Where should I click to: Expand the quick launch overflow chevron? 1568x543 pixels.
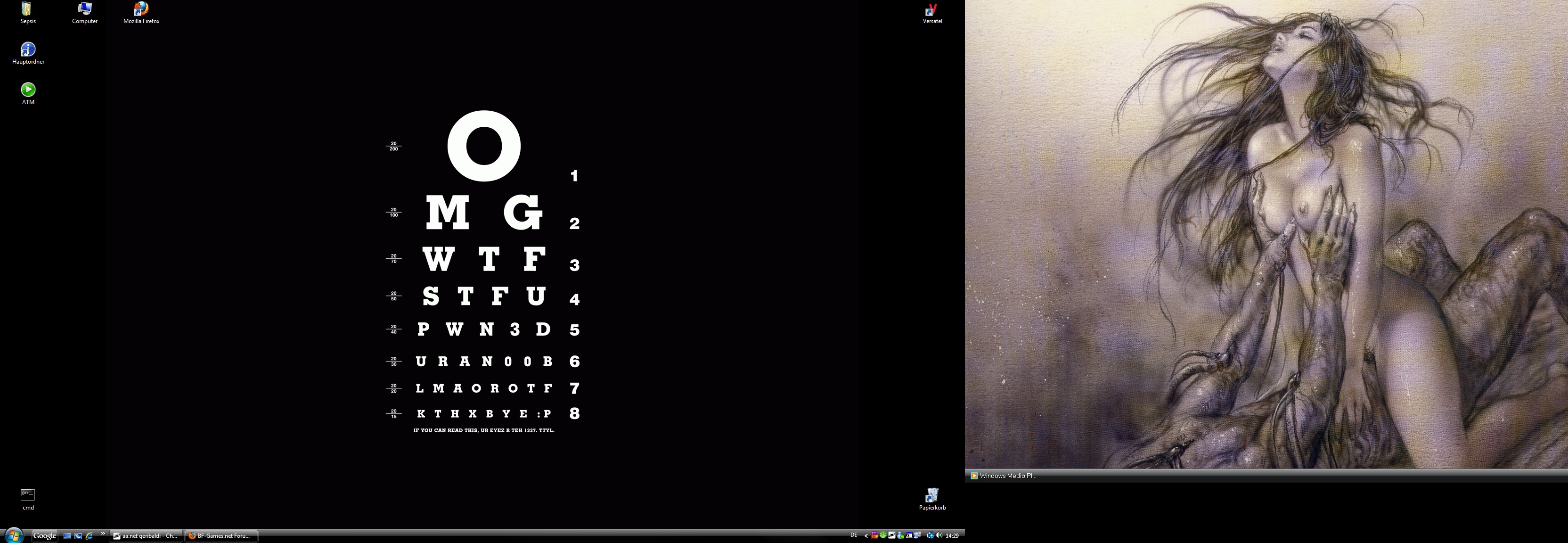click(x=104, y=533)
